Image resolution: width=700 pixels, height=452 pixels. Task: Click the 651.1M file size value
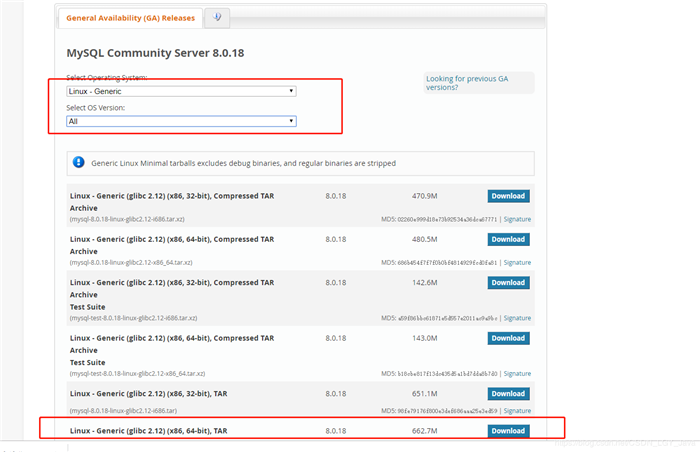click(x=425, y=393)
